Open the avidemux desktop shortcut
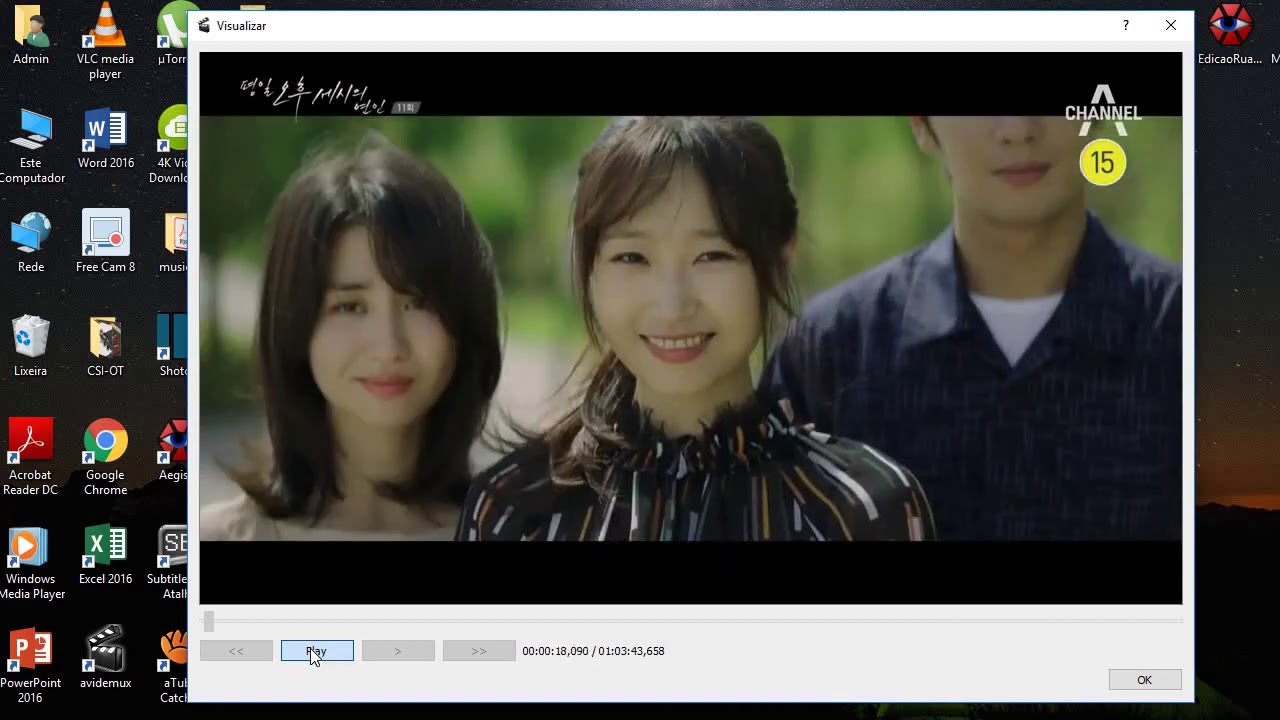 tap(105, 659)
